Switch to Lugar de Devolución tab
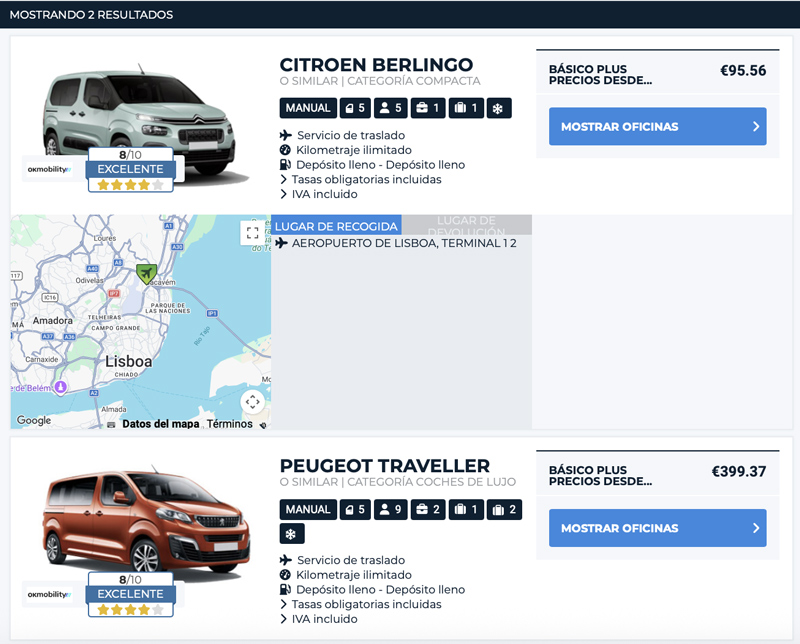Viewport: 800px width, 644px height. coord(467,225)
